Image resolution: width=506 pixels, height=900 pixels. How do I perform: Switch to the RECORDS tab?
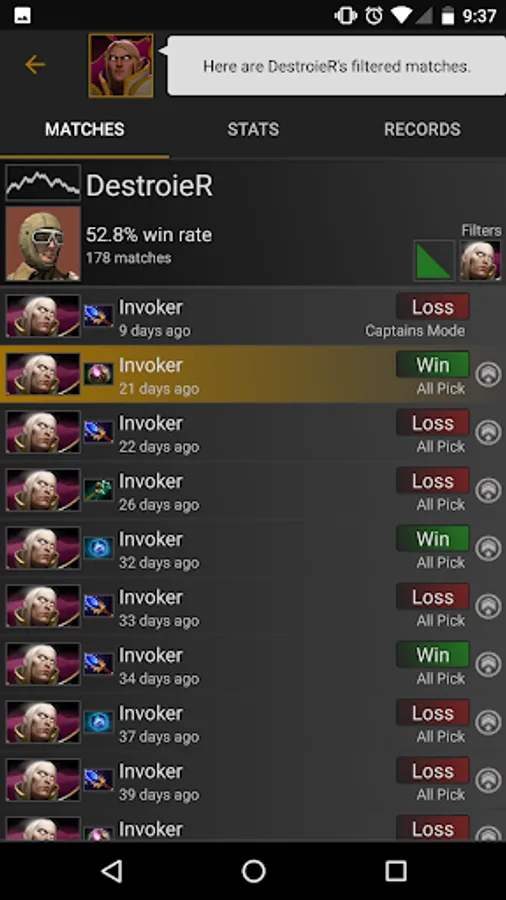point(422,129)
